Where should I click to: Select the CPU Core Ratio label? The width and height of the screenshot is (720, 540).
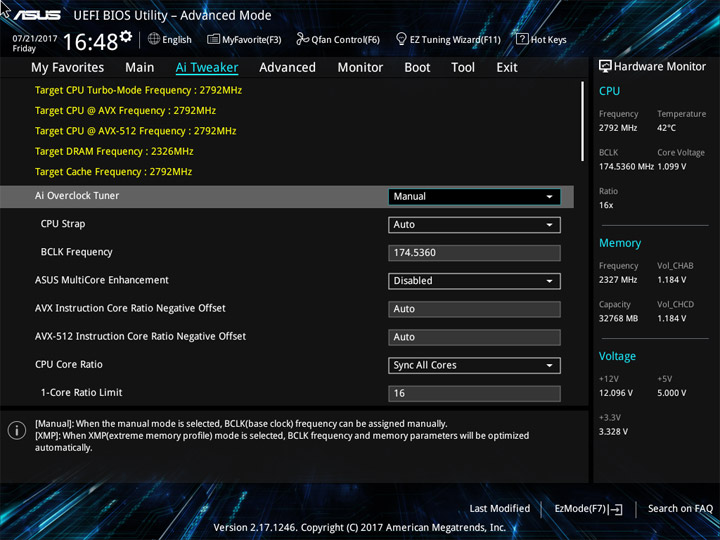[69, 365]
